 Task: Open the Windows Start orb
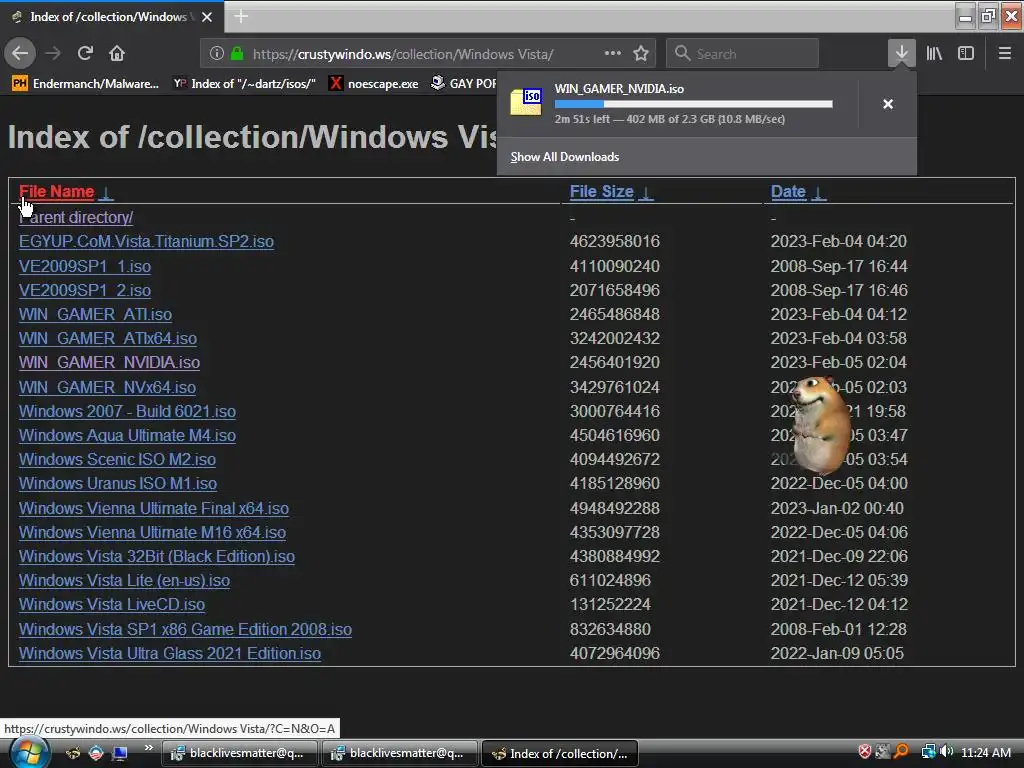[x=27, y=752]
